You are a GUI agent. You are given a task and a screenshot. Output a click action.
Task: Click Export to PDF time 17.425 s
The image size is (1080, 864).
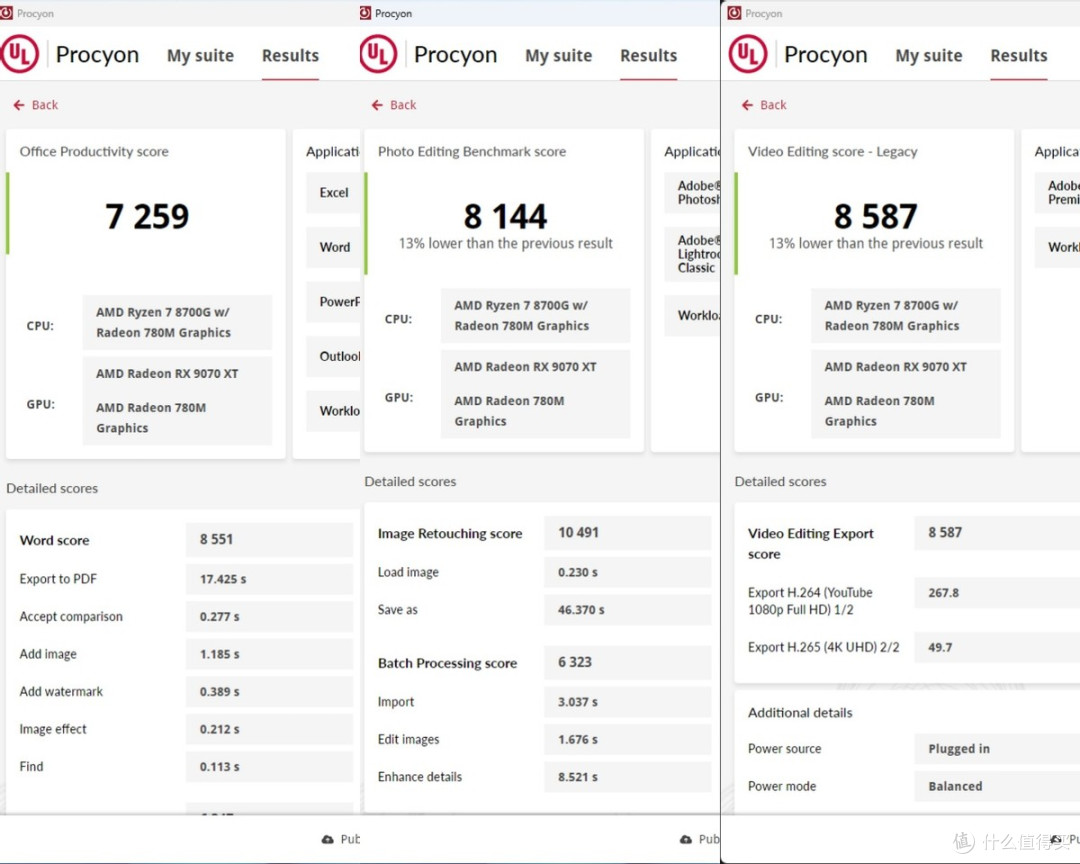click(269, 579)
